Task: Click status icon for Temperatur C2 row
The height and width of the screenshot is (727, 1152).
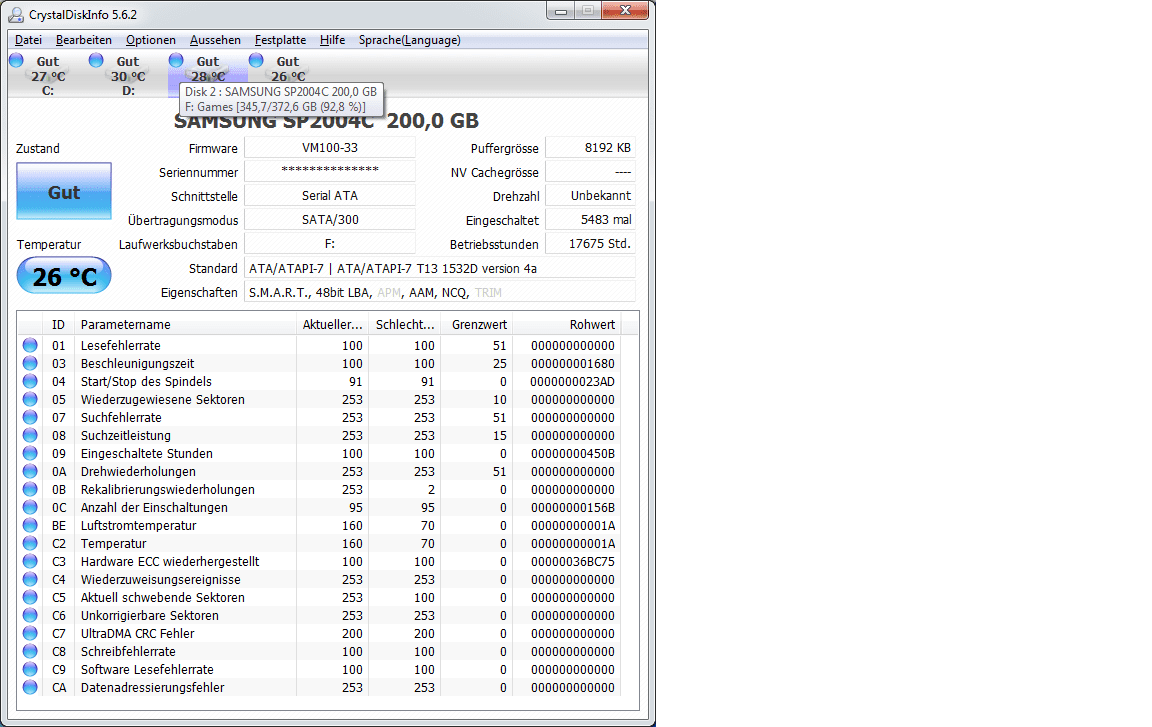Action: coord(30,543)
